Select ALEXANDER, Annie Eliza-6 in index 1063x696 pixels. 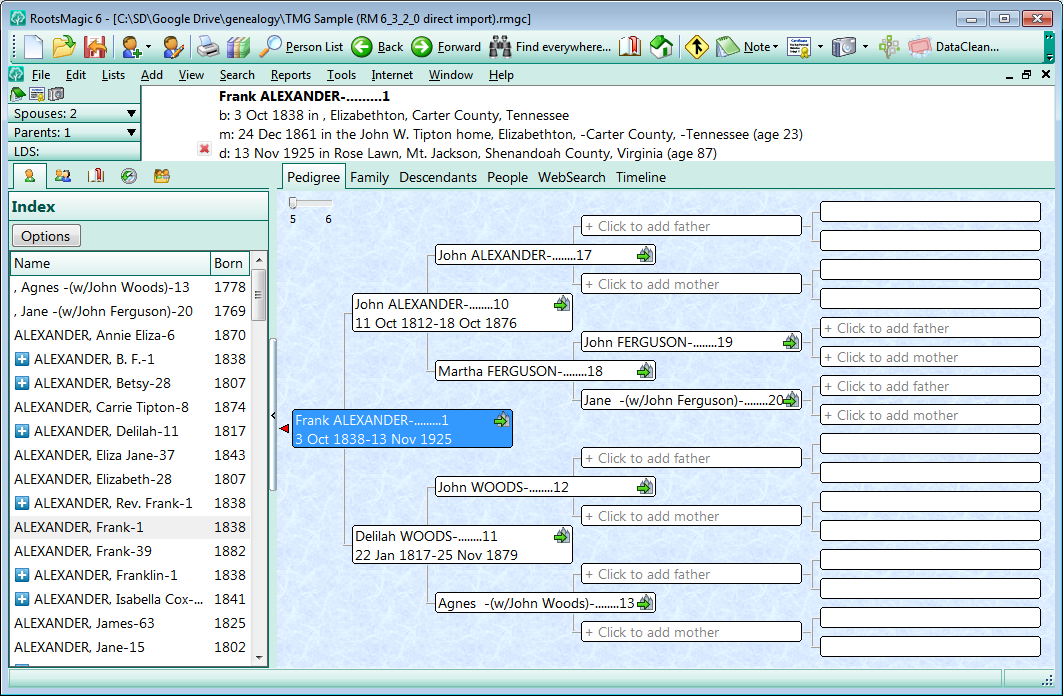[x=129, y=335]
